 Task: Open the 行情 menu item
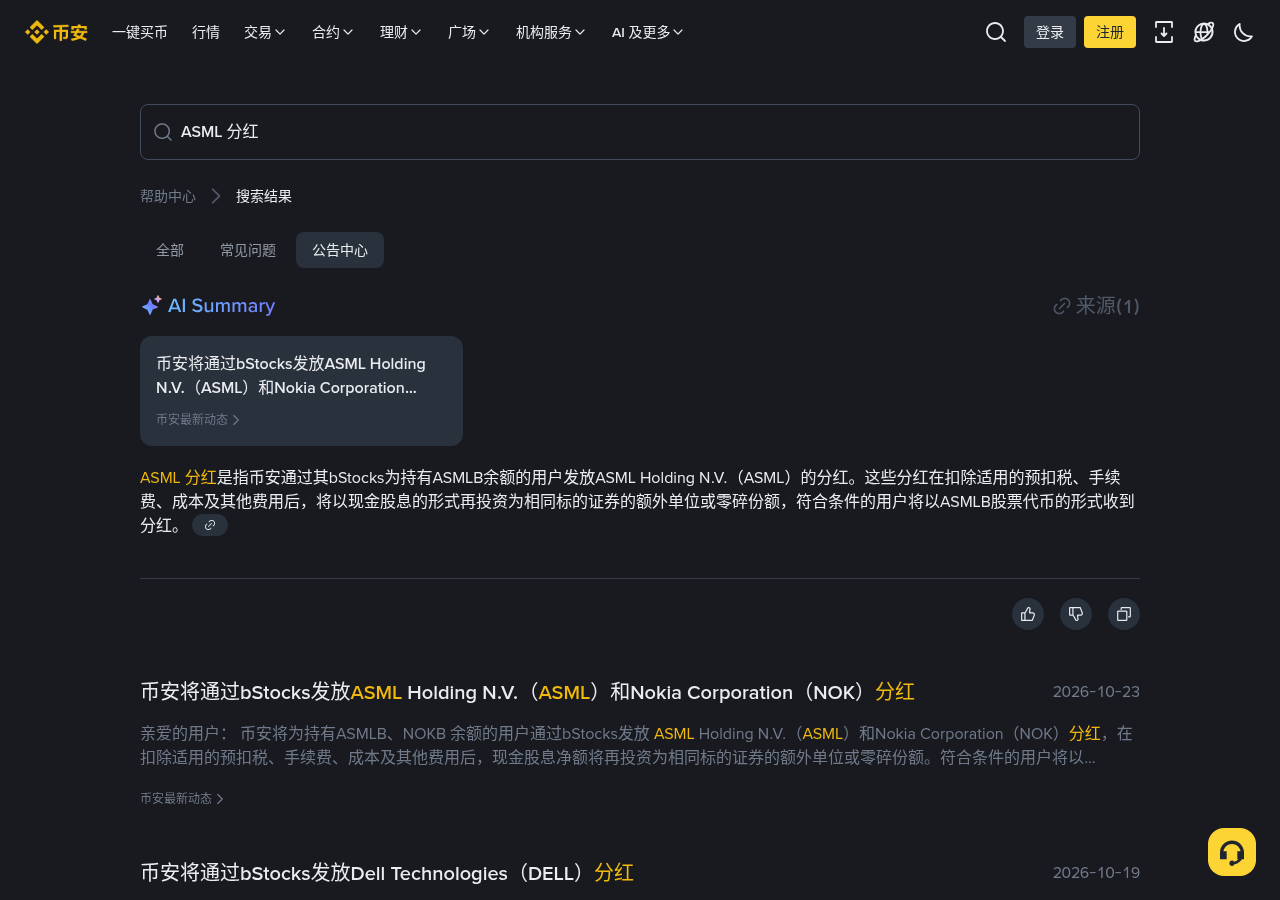coord(206,32)
